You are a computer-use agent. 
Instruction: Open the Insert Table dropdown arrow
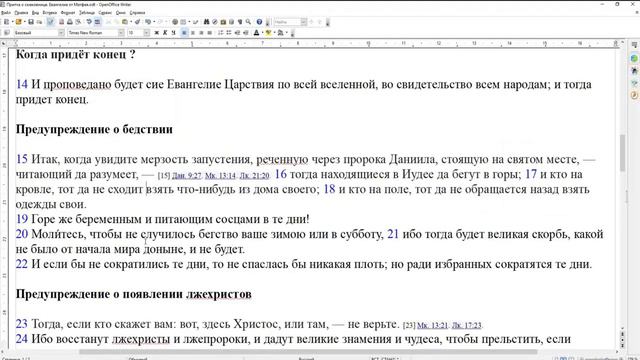(189, 22)
